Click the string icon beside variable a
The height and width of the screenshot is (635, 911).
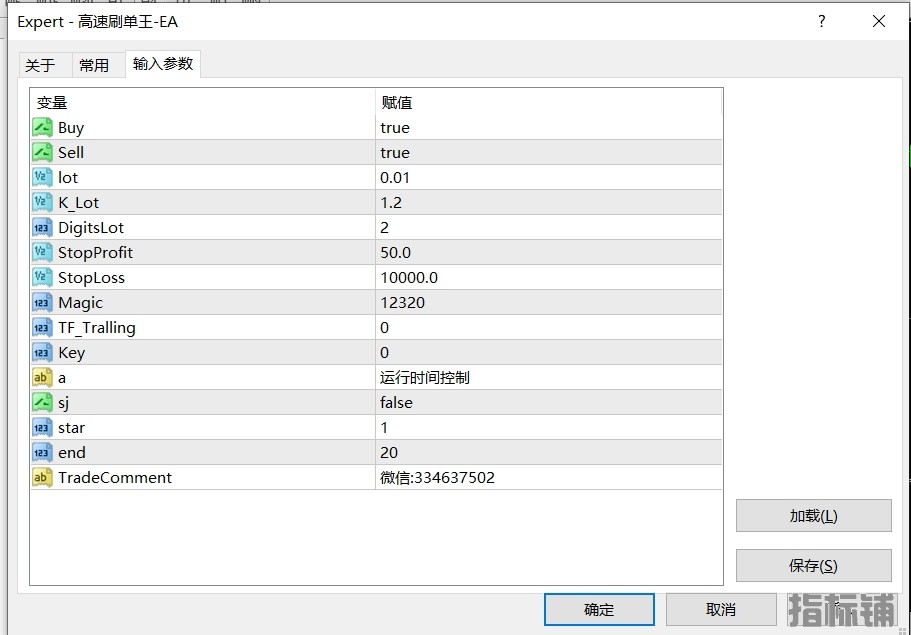pyautogui.click(x=42, y=377)
